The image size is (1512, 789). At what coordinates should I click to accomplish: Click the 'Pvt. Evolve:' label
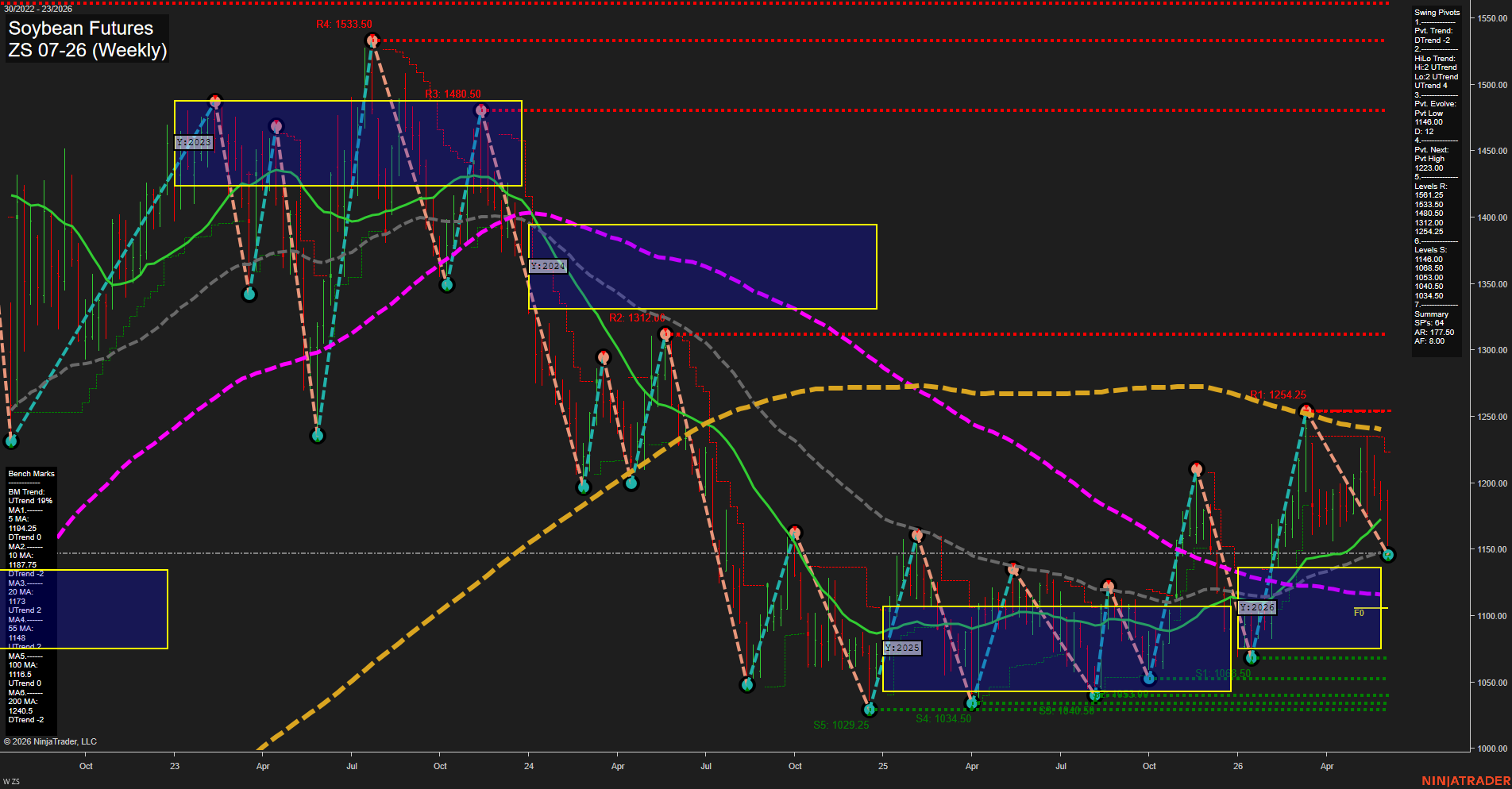(x=1436, y=104)
